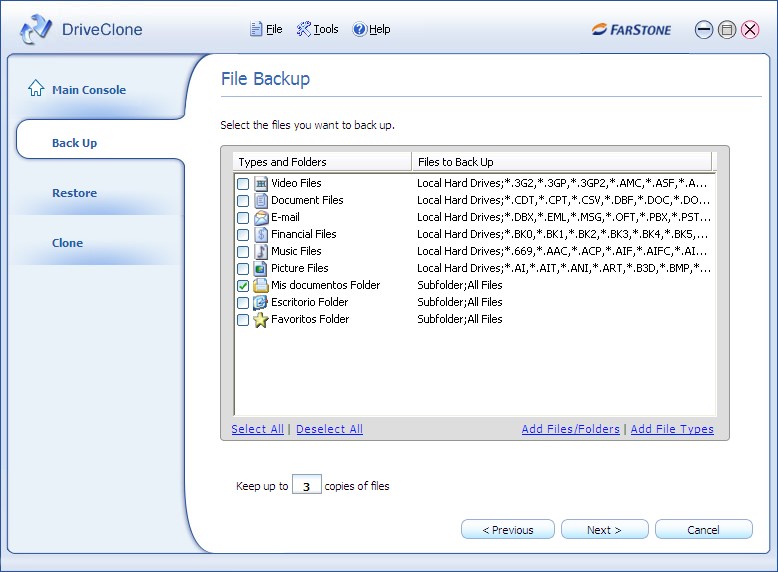Click the Picture Files icon
Screen dimensions: 778x572
(261, 269)
